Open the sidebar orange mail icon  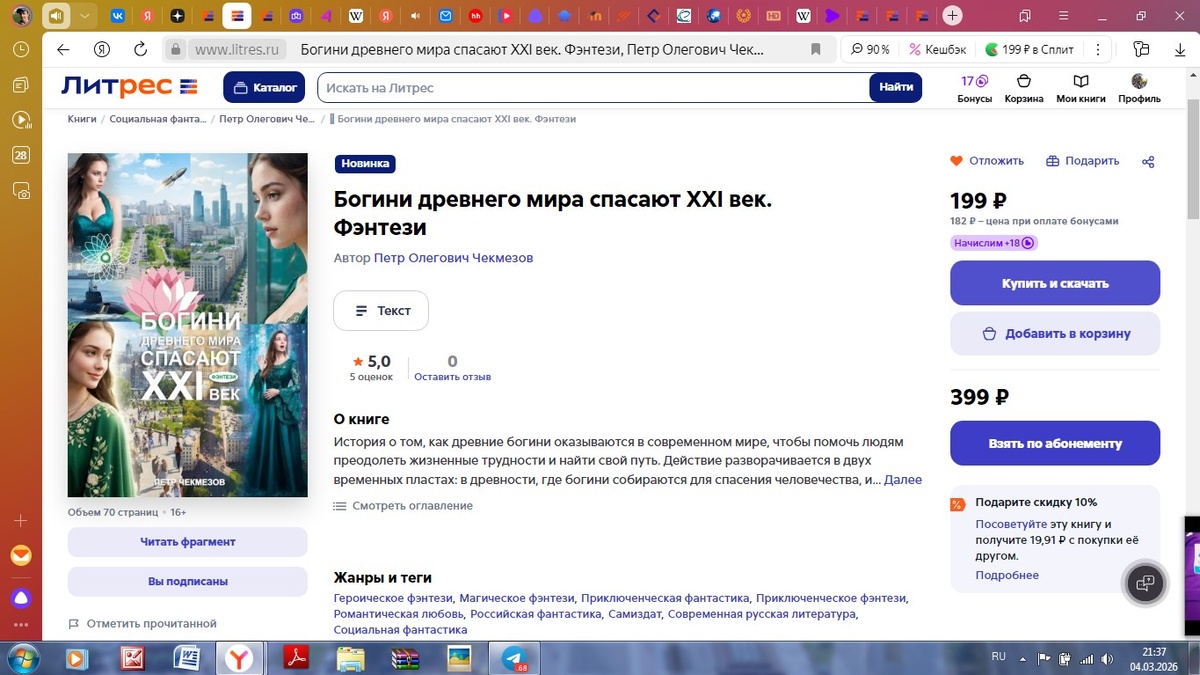(x=21, y=555)
